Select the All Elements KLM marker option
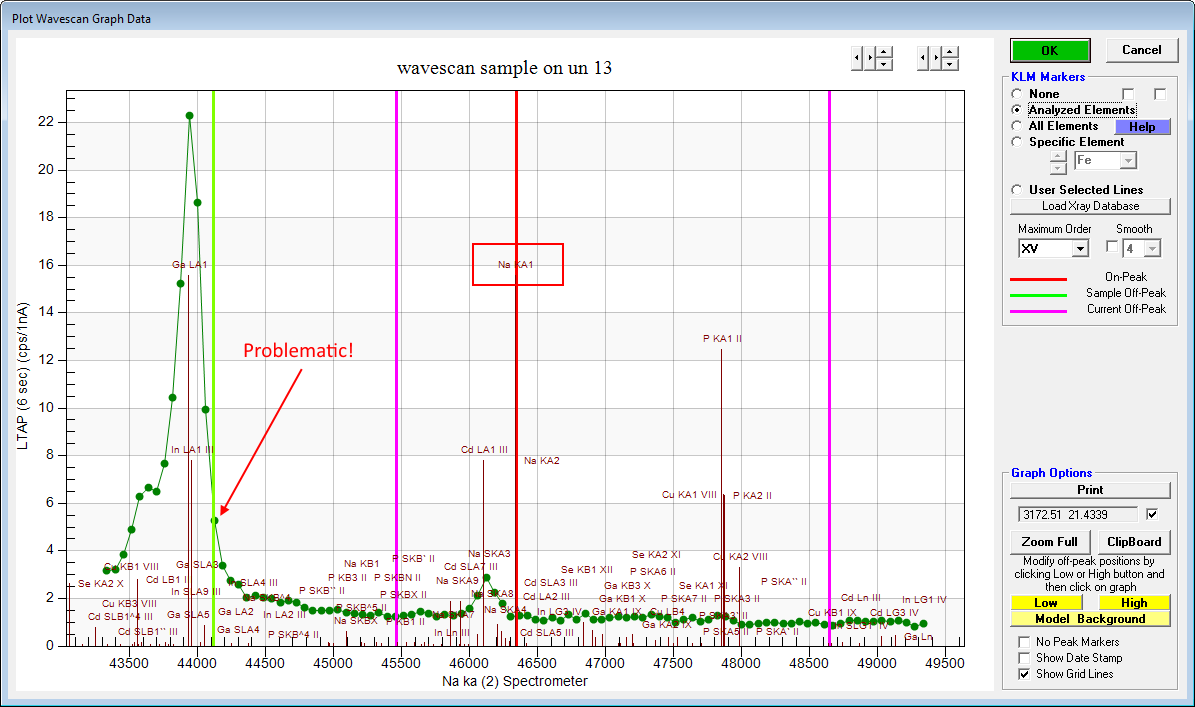Viewport: 1195px width, 707px height. pos(1017,126)
